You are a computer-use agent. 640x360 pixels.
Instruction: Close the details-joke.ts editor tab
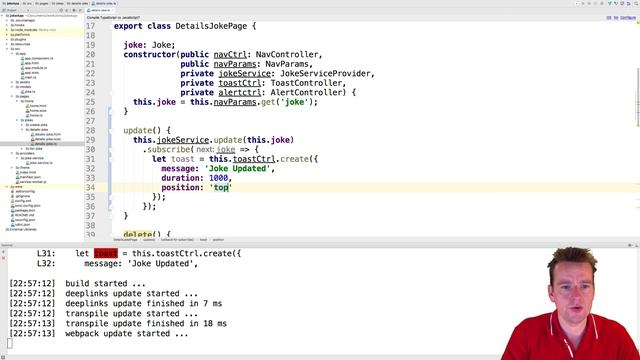click(112, 10)
